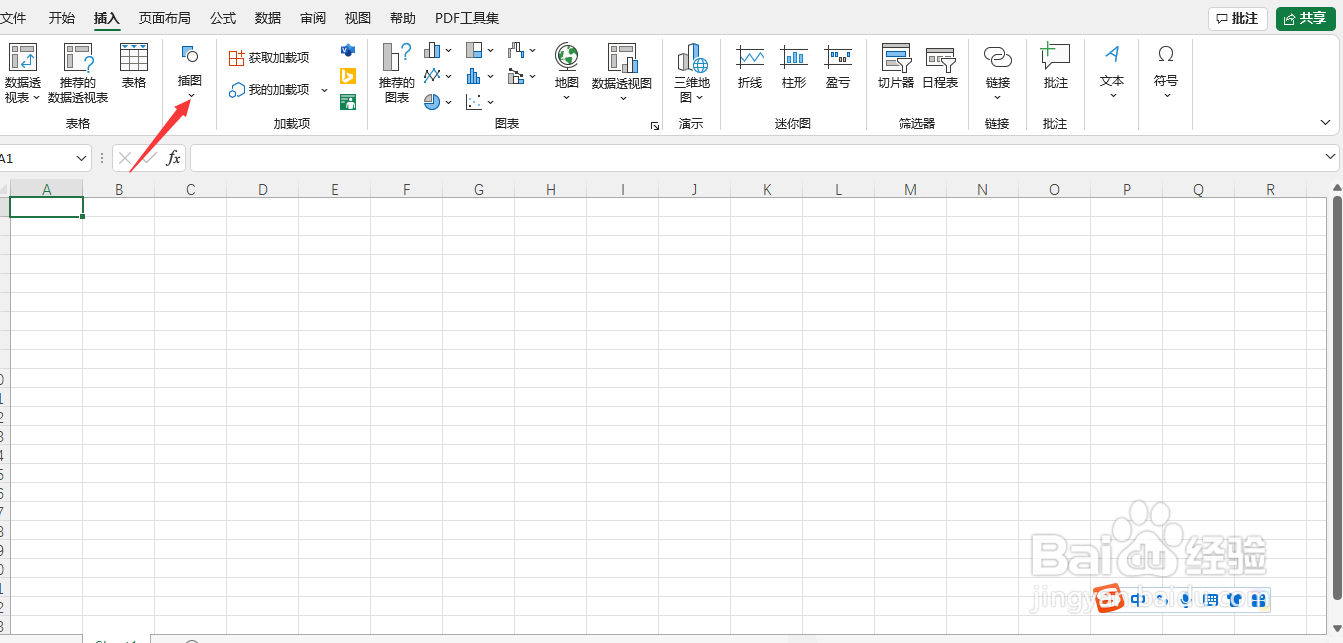Open statistic (histogram) chart dropdown
This screenshot has width=1343, height=643.
480,76
